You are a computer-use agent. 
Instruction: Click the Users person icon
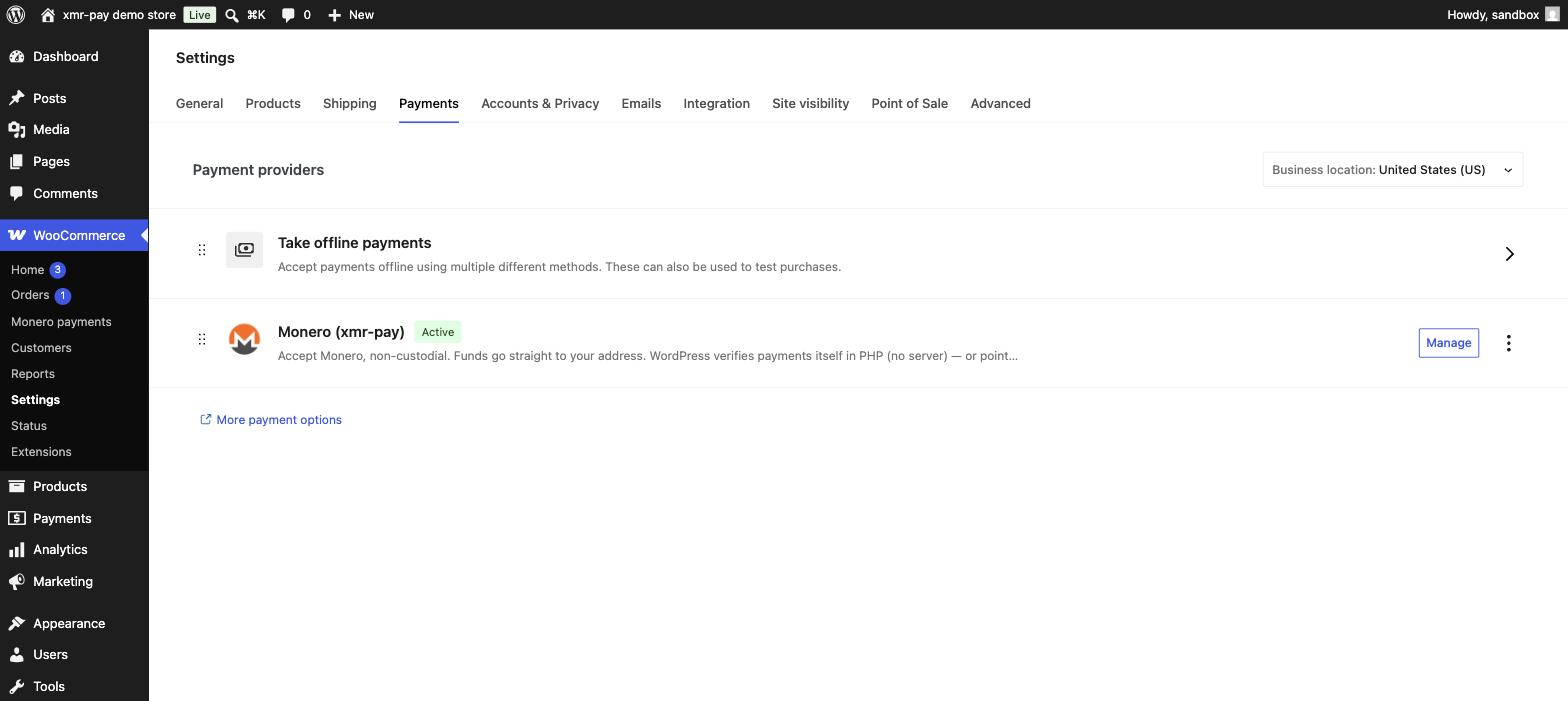pyautogui.click(x=17, y=655)
